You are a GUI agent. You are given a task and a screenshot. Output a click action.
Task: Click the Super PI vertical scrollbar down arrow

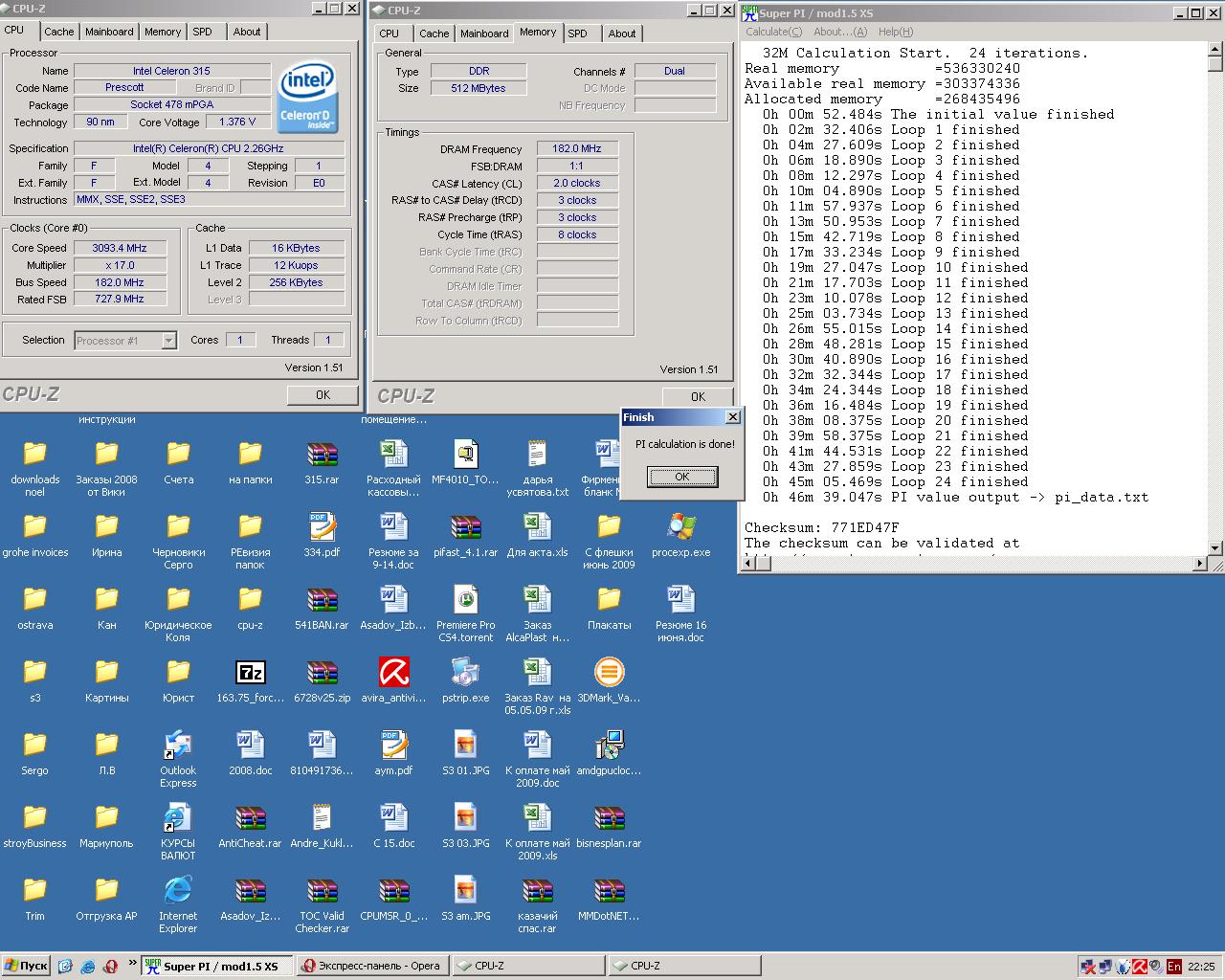[x=1215, y=548]
